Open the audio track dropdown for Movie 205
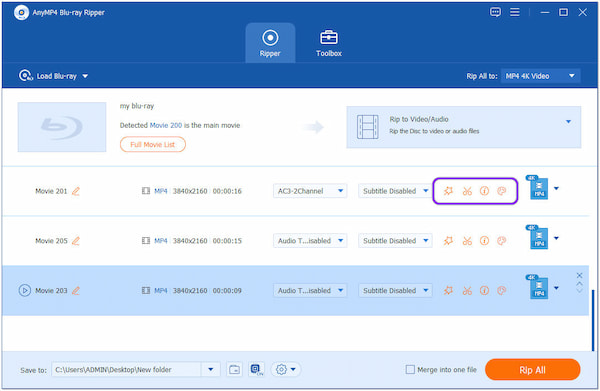The width and height of the screenshot is (600, 391). 310,241
